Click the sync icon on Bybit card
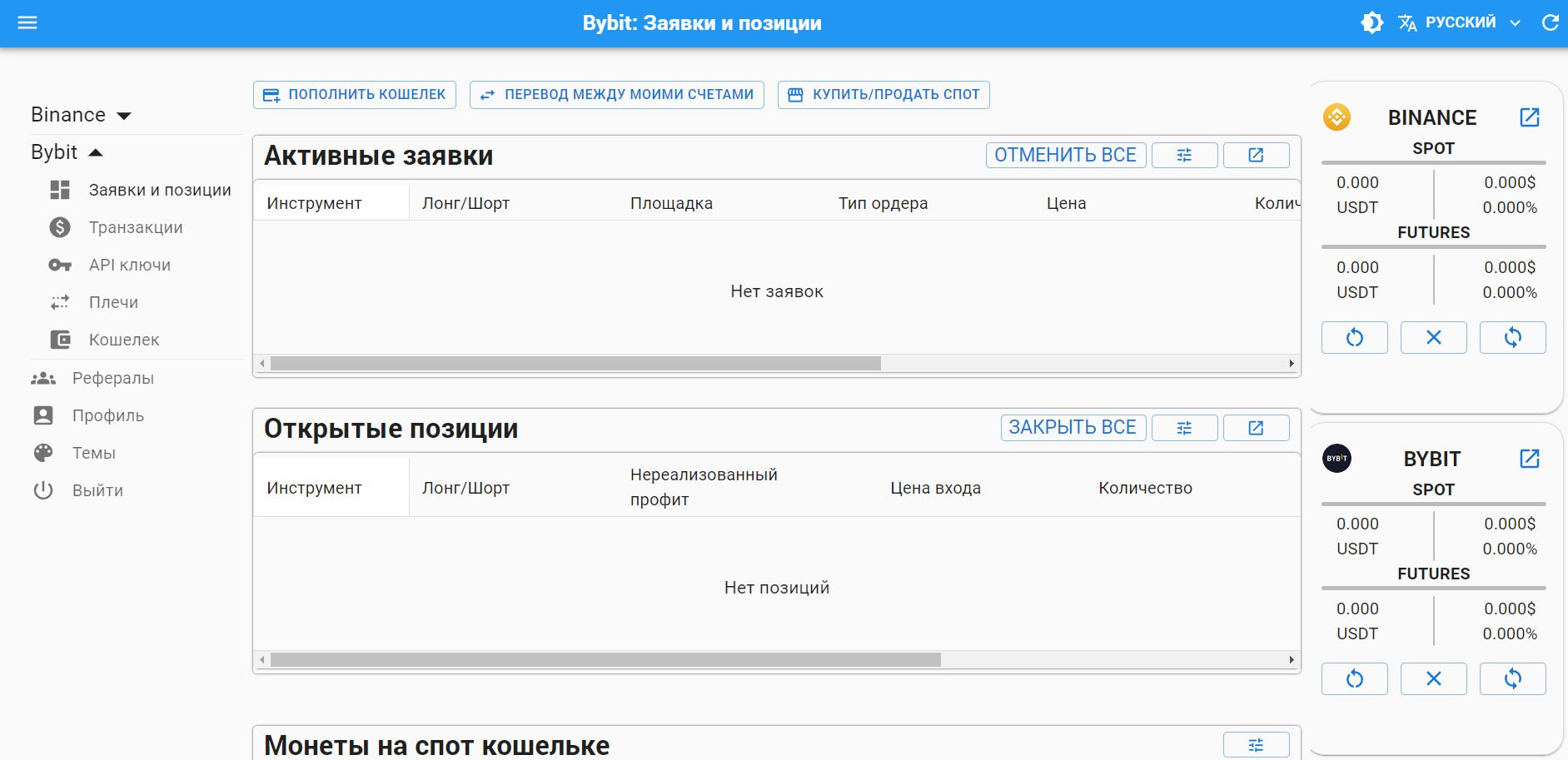The image size is (1568, 760). click(1513, 678)
